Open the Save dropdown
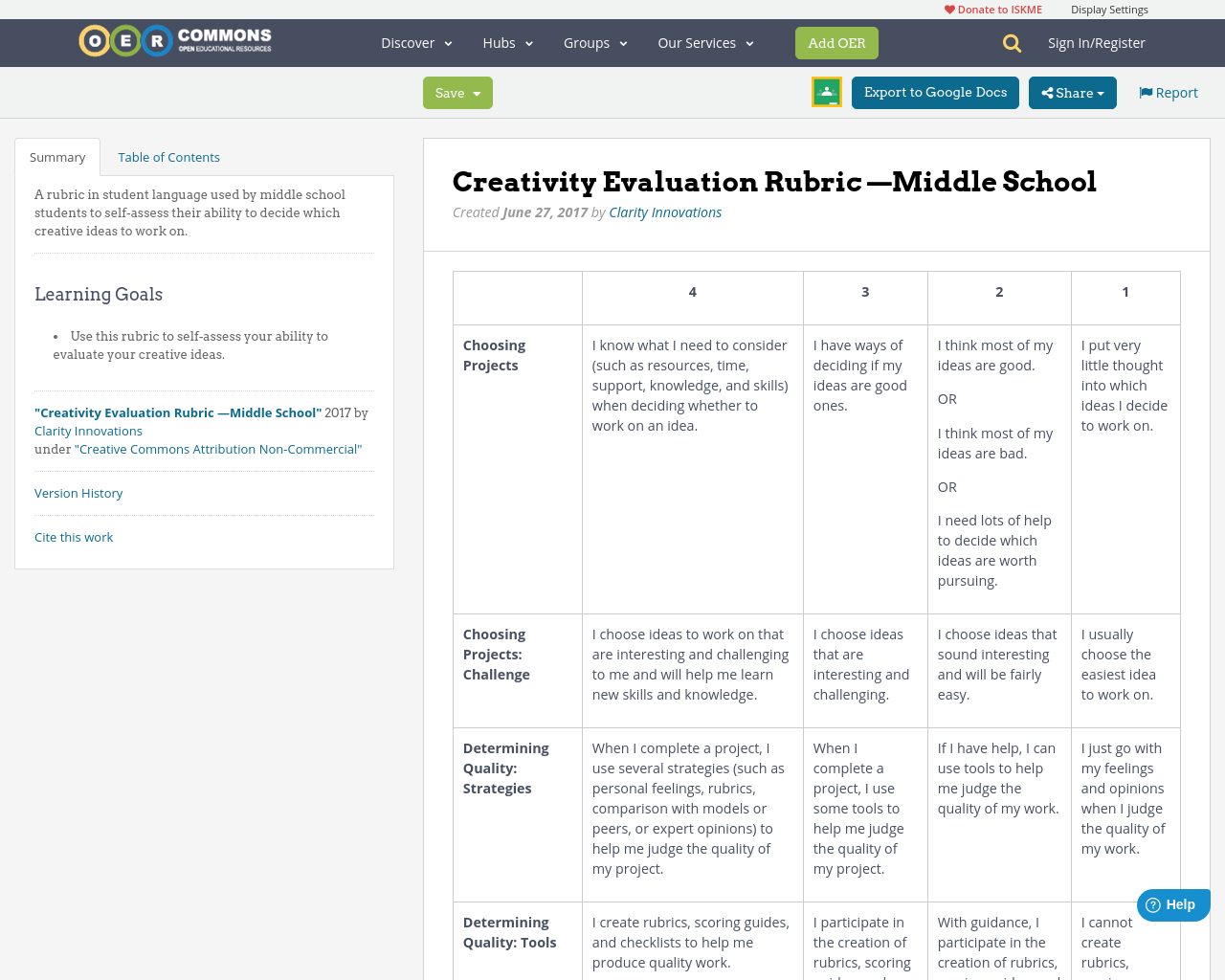 [x=457, y=92]
